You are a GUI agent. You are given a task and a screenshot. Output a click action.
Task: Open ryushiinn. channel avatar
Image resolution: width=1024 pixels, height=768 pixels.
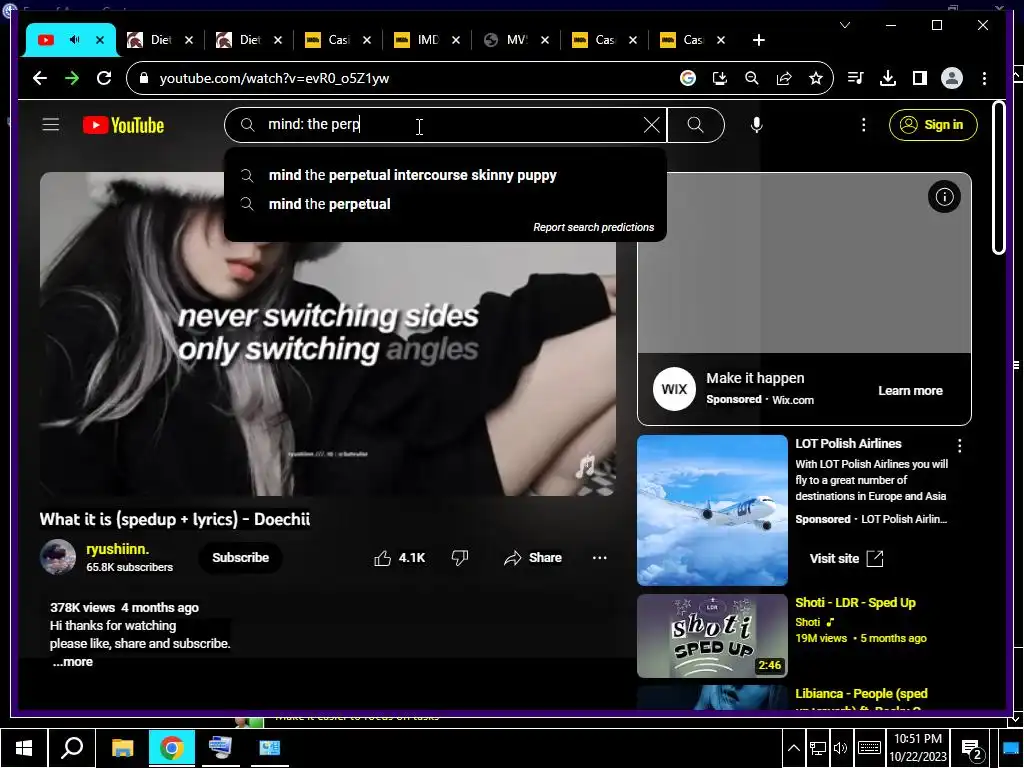click(58, 557)
